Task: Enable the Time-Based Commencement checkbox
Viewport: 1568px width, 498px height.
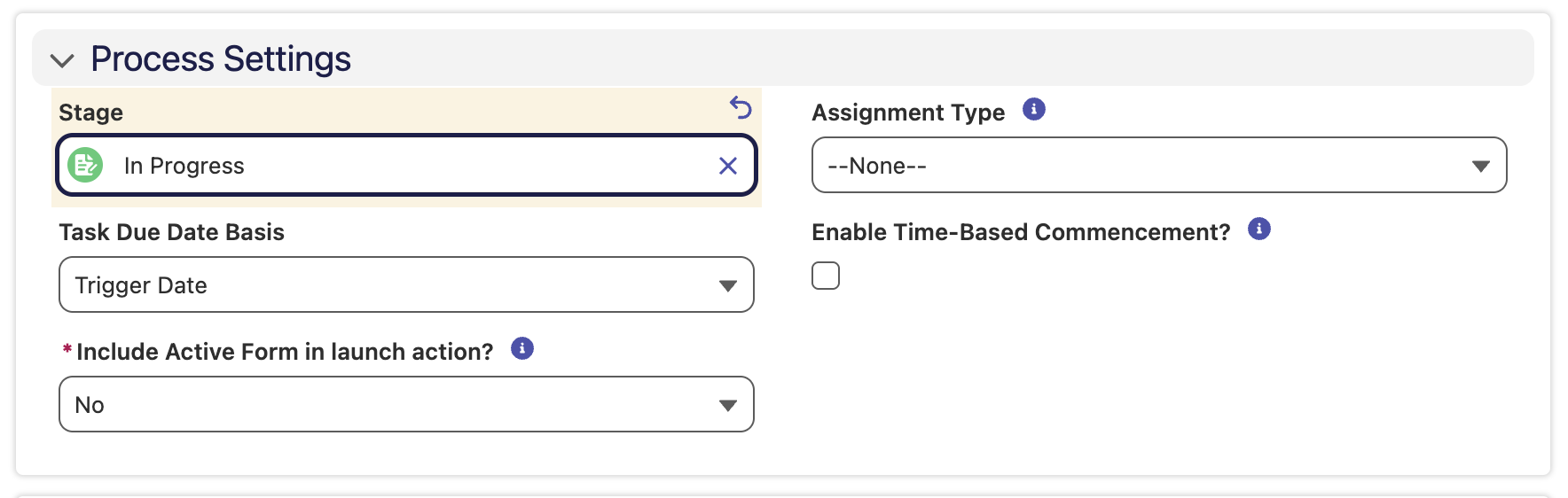Action: coord(826,276)
